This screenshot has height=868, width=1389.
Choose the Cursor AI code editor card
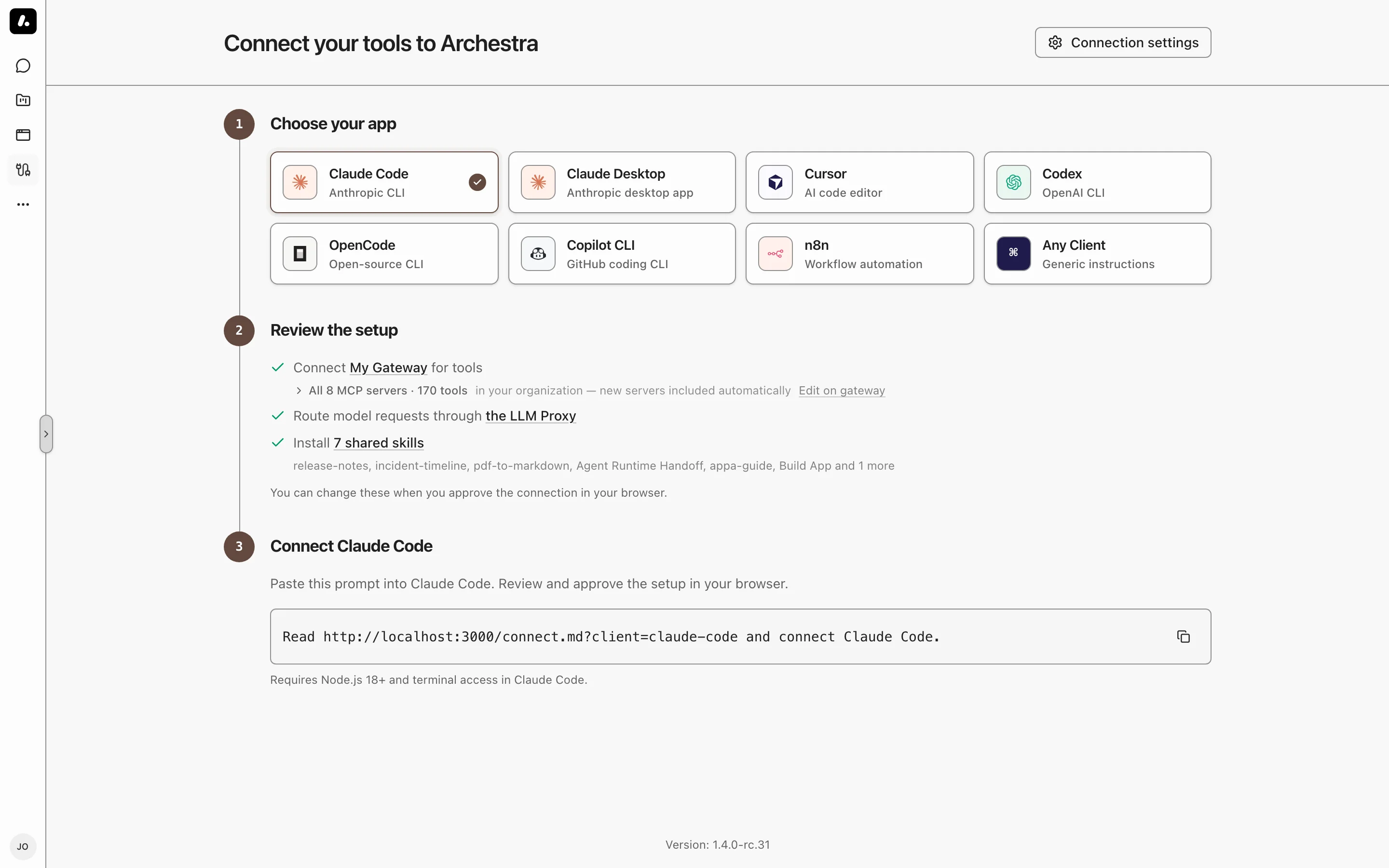[860, 183]
